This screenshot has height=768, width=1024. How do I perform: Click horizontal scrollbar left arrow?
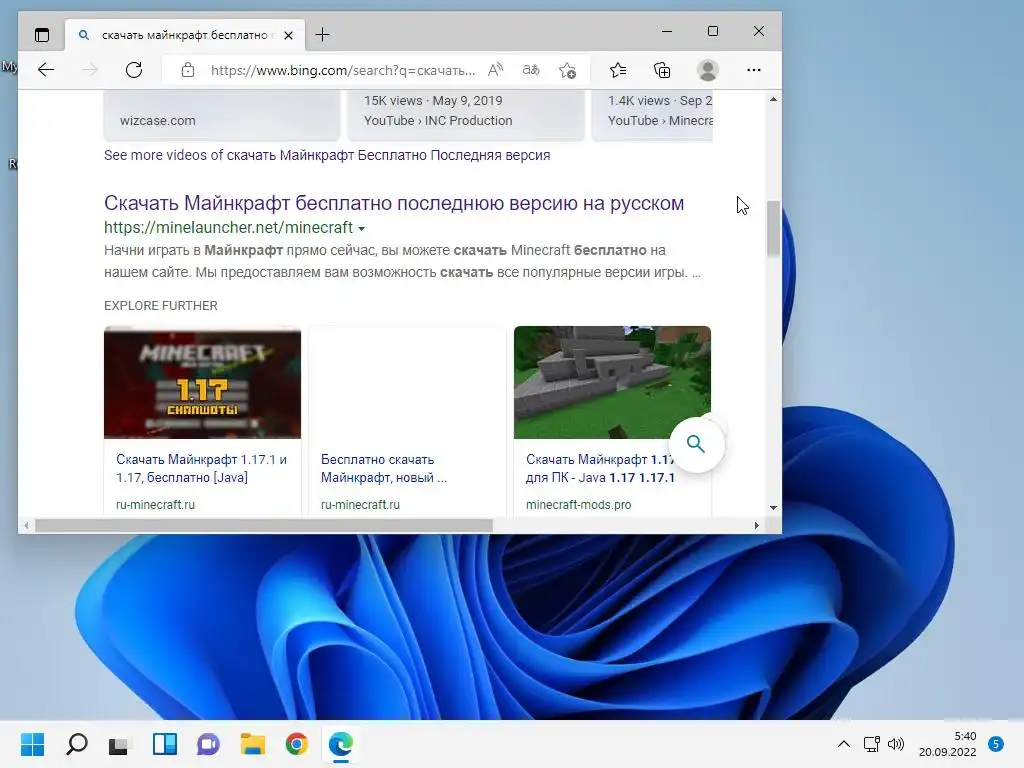pyautogui.click(x=26, y=525)
